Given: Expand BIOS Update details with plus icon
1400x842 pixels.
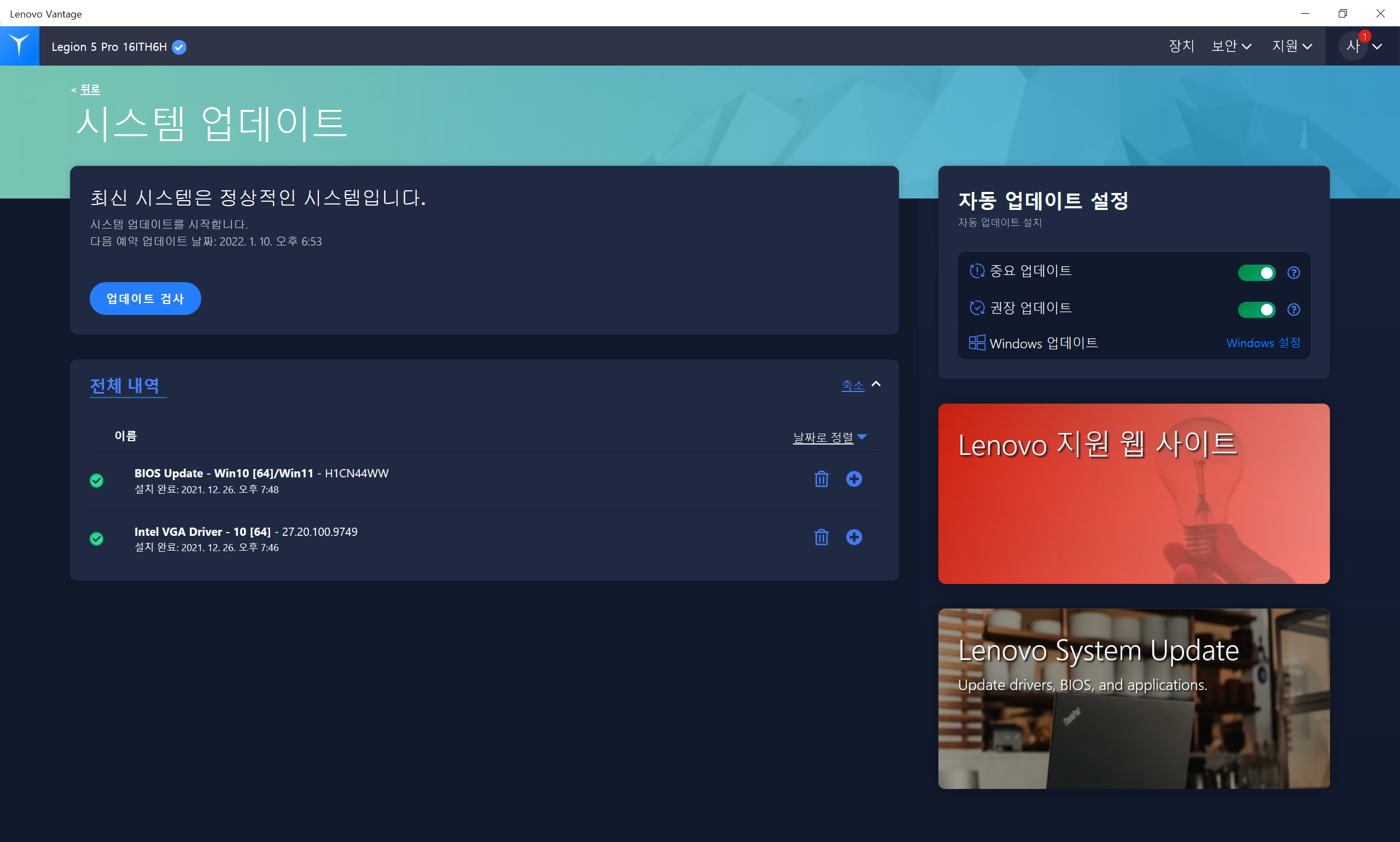Looking at the screenshot, I should (x=854, y=479).
